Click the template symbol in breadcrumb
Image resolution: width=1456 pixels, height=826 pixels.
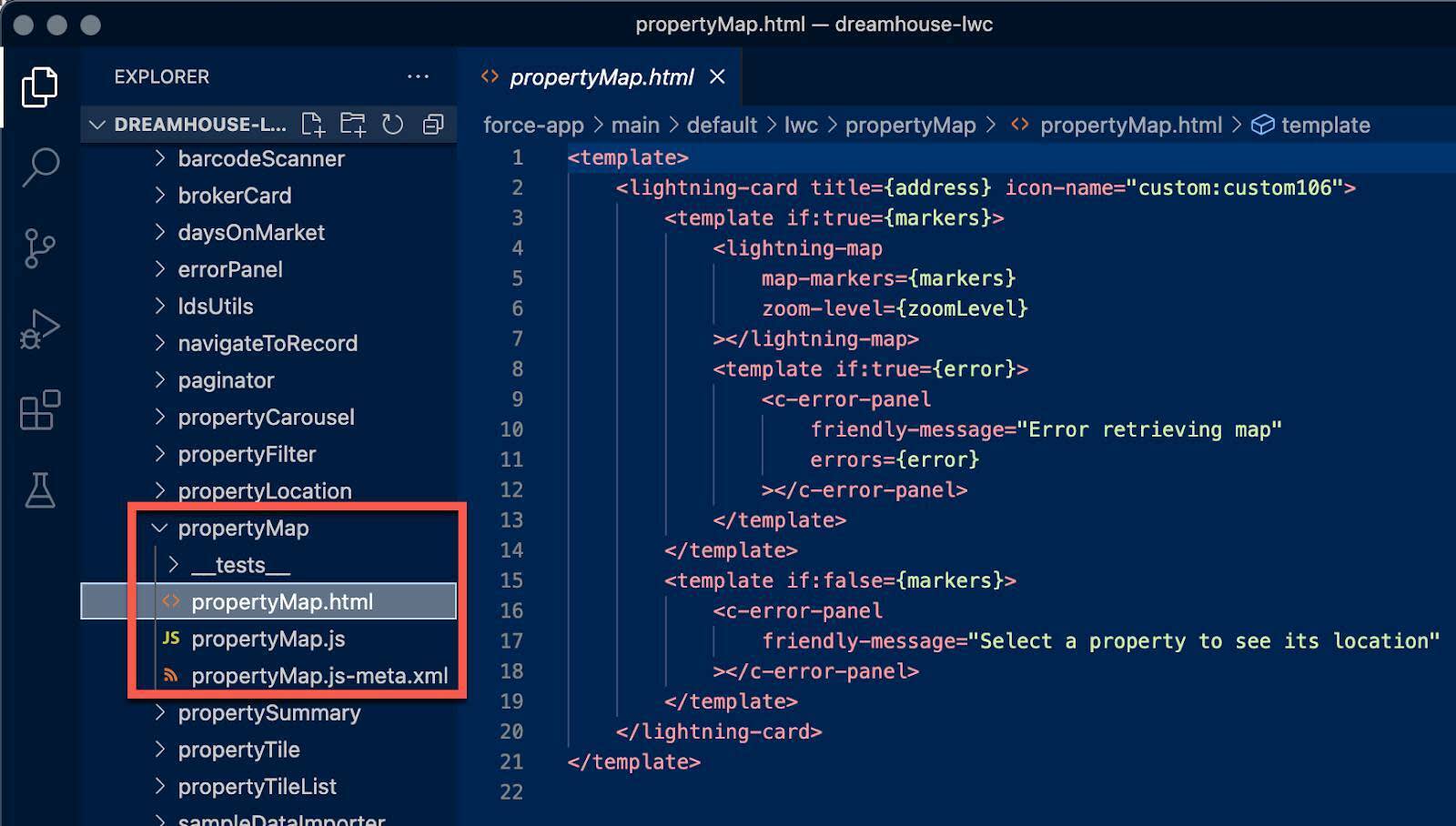pyautogui.click(x=1311, y=125)
